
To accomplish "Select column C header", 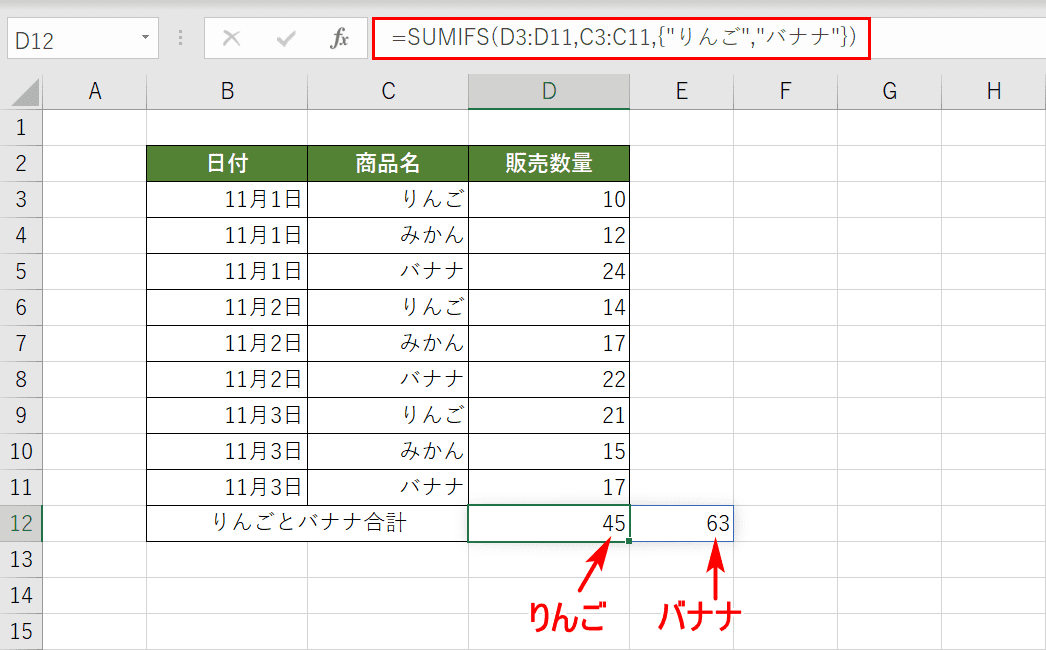I will coord(388,91).
